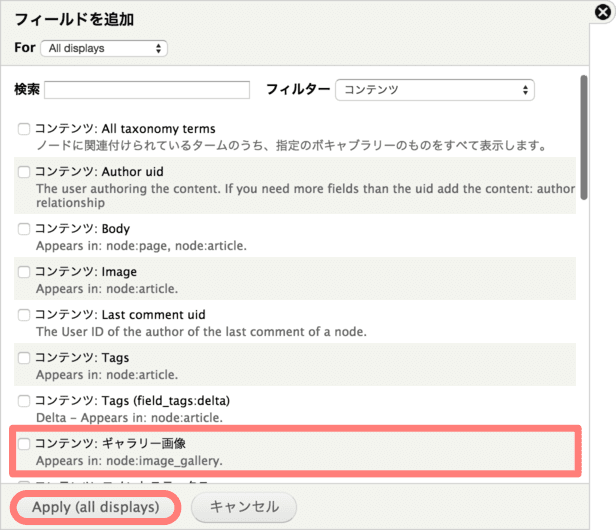Check the Last comment uid checkbox
616x530 pixels.
tap(24, 315)
